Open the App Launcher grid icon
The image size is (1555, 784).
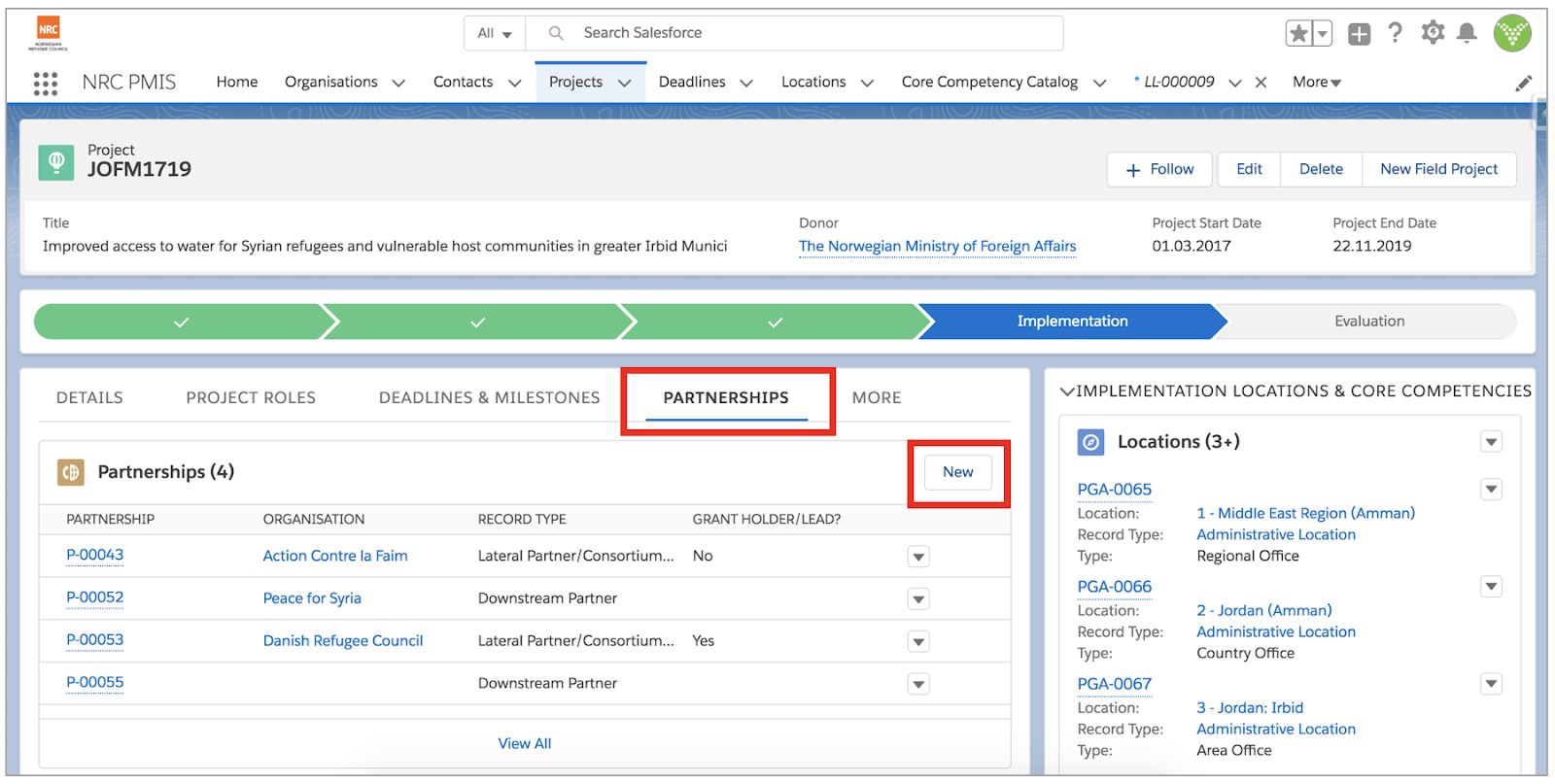pyautogui.click(x=45, y=84)
